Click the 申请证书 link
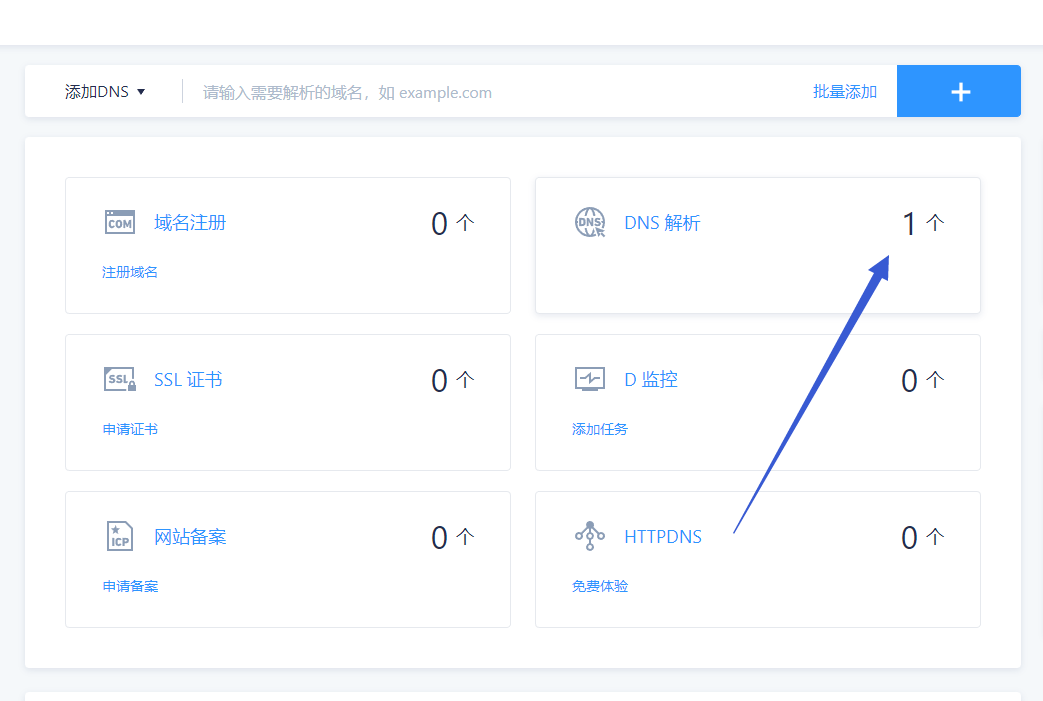The image size is (1043, 701). coord(130,429)
